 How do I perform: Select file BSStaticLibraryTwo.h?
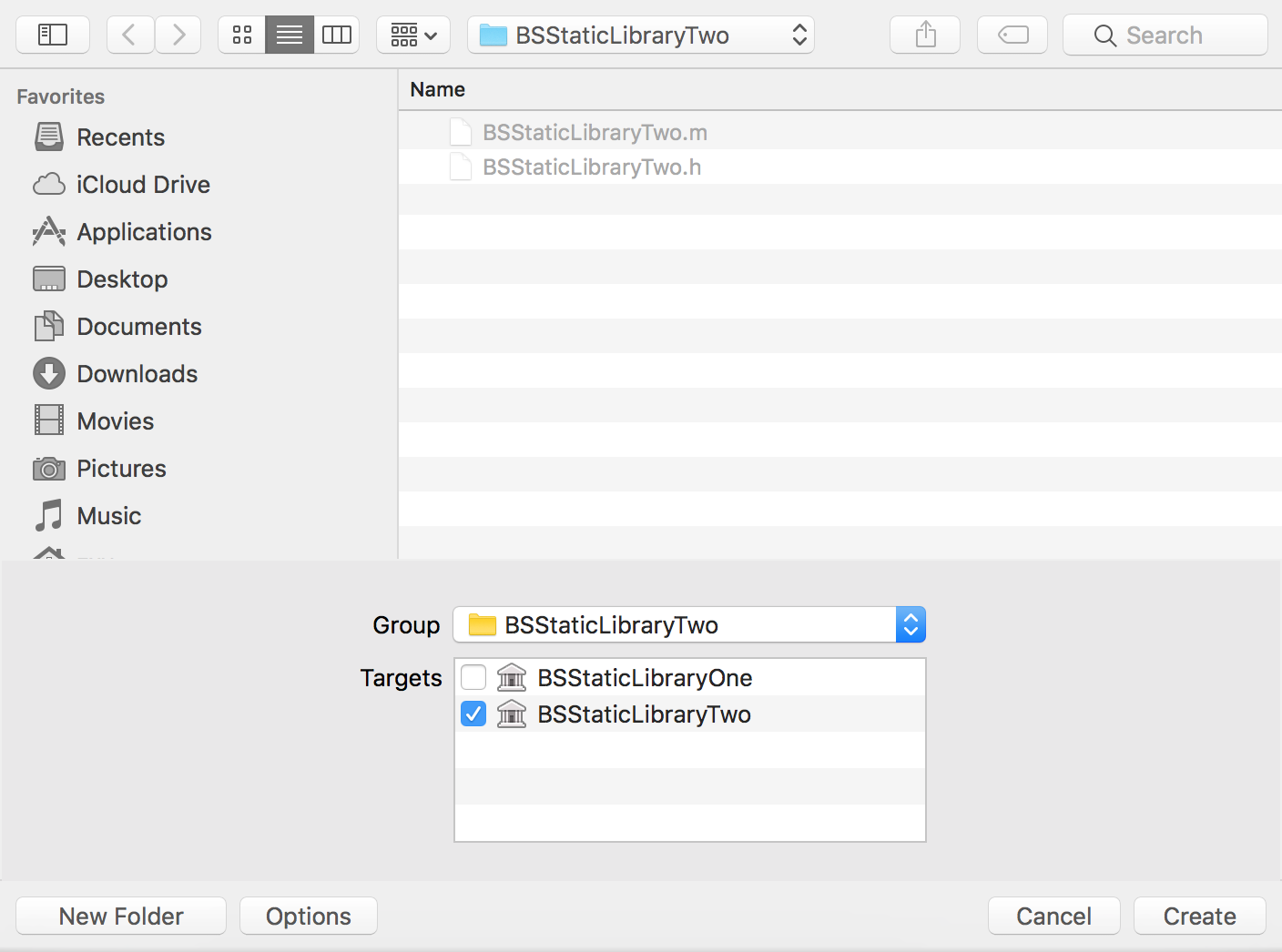tap(839, 167)
